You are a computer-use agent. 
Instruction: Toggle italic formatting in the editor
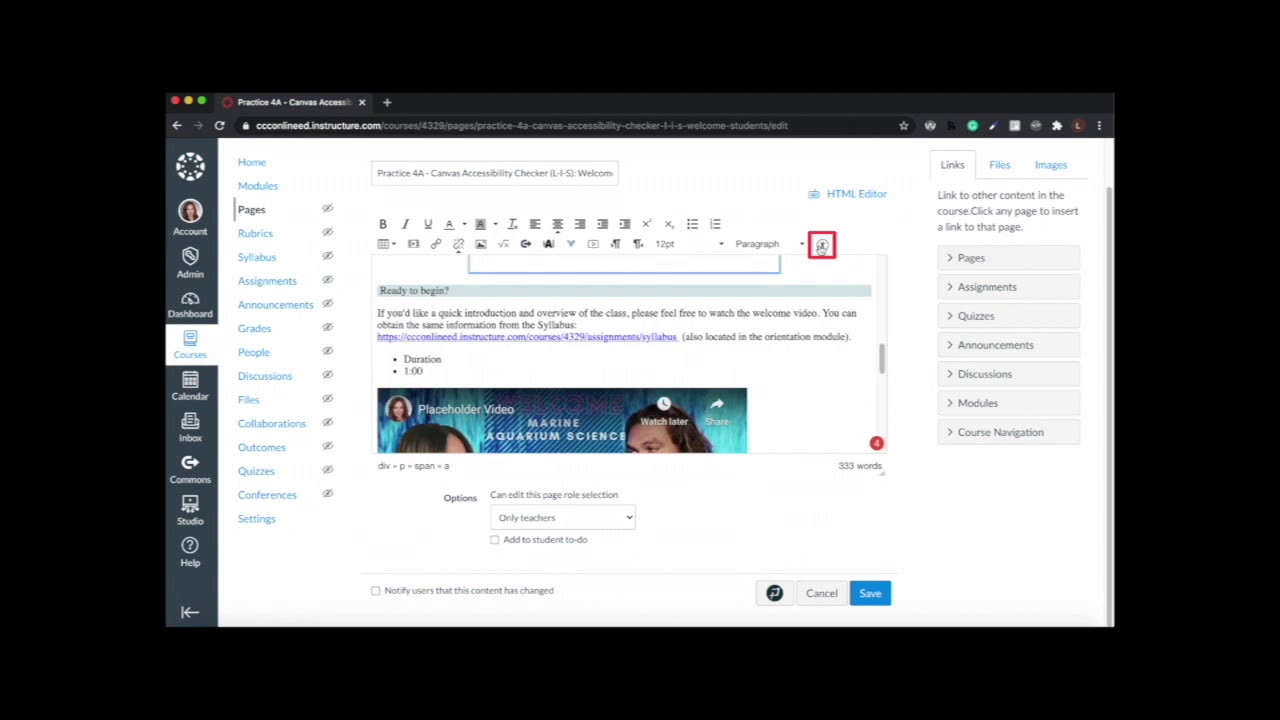[405, 224]
